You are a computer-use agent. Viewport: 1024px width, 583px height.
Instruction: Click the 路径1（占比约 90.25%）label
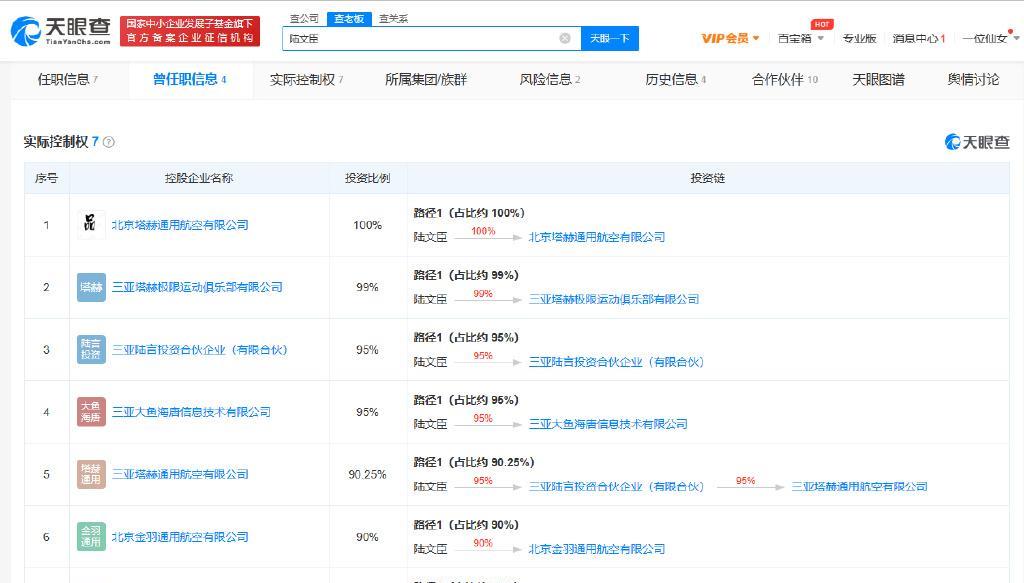474,462
